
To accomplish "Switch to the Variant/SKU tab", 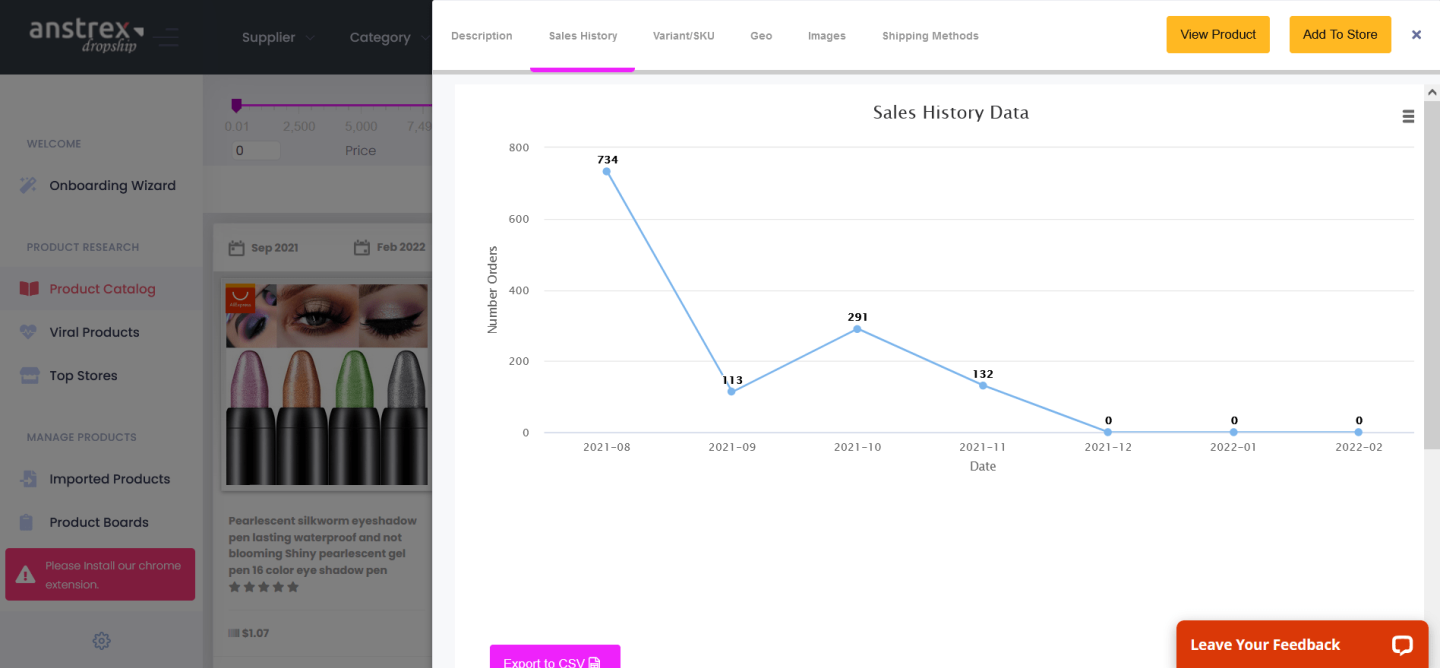I will 683,36.
